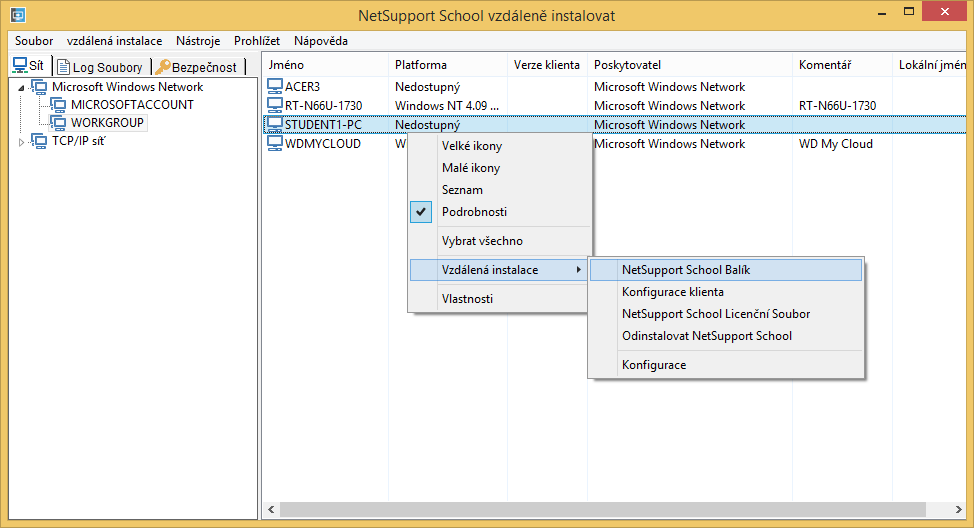The height and width of the screenshot is (528, 974).
Task: Sort by Verze klienta column header
Action: click(547, 65)
